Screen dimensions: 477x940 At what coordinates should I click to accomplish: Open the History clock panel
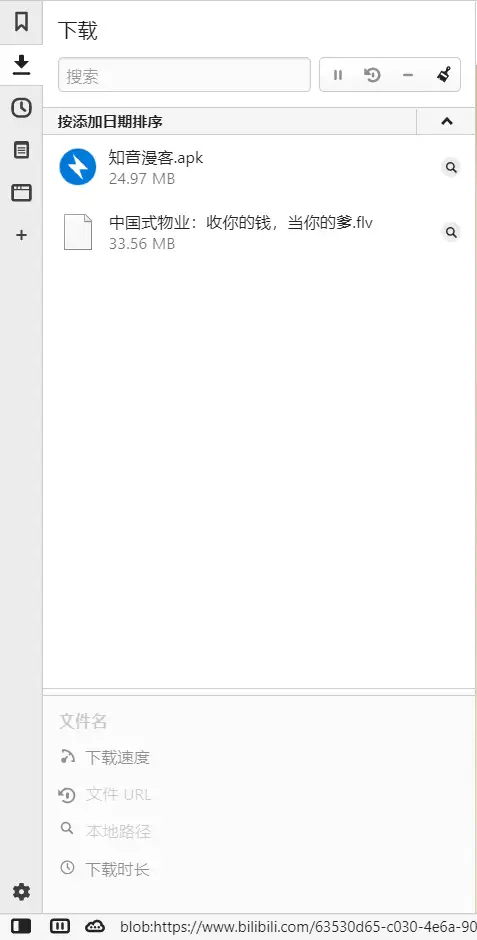21,108
